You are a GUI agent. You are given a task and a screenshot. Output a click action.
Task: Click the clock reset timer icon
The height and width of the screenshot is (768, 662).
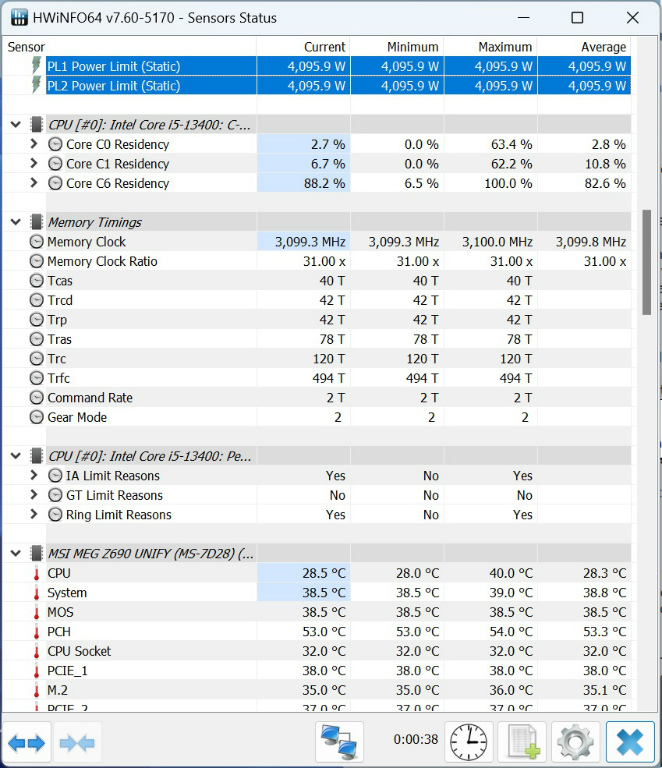point(469,743)
